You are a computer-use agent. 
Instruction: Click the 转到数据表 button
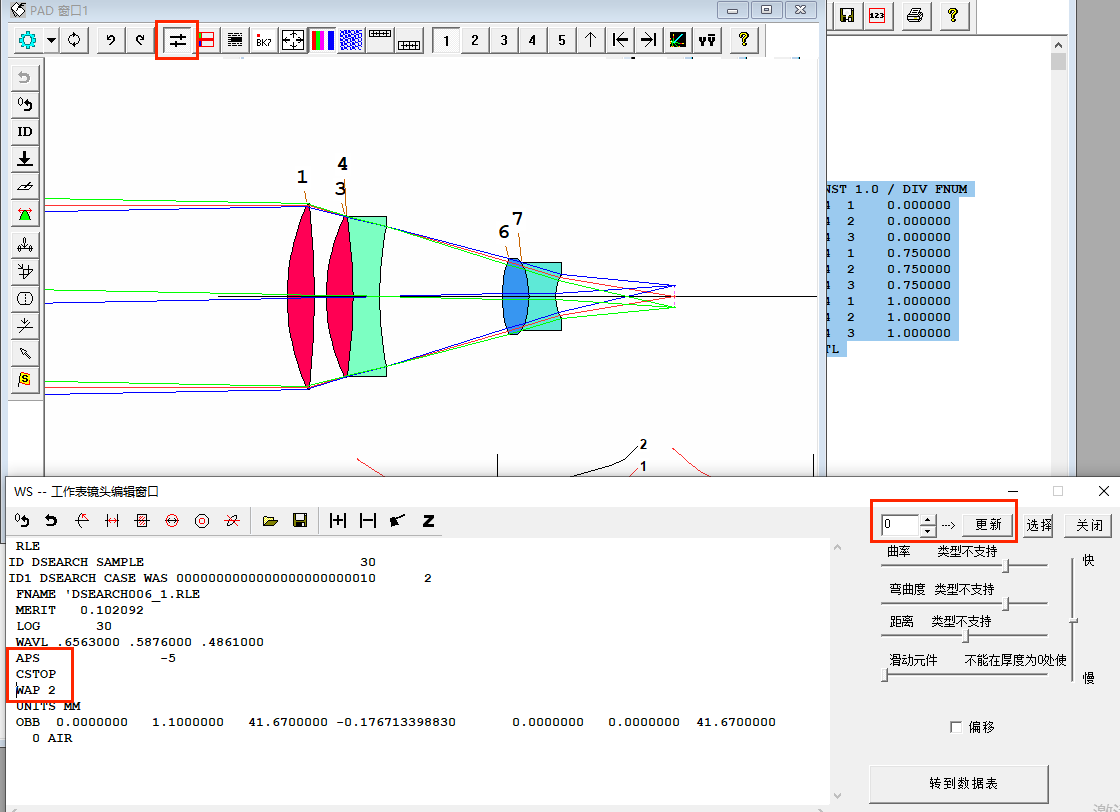click(x=959, y=783)
